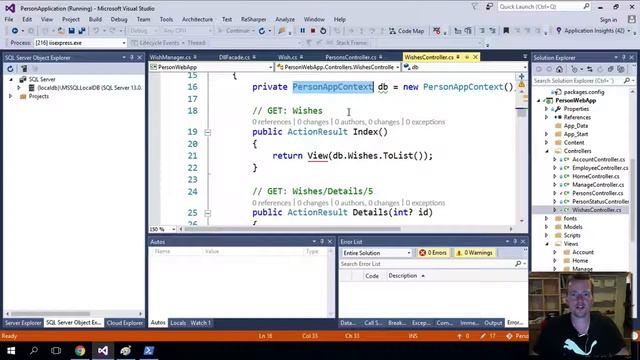640x360 pixels.
Task: Navigate backward using toolbar arrow
Action: pos(15,31)
